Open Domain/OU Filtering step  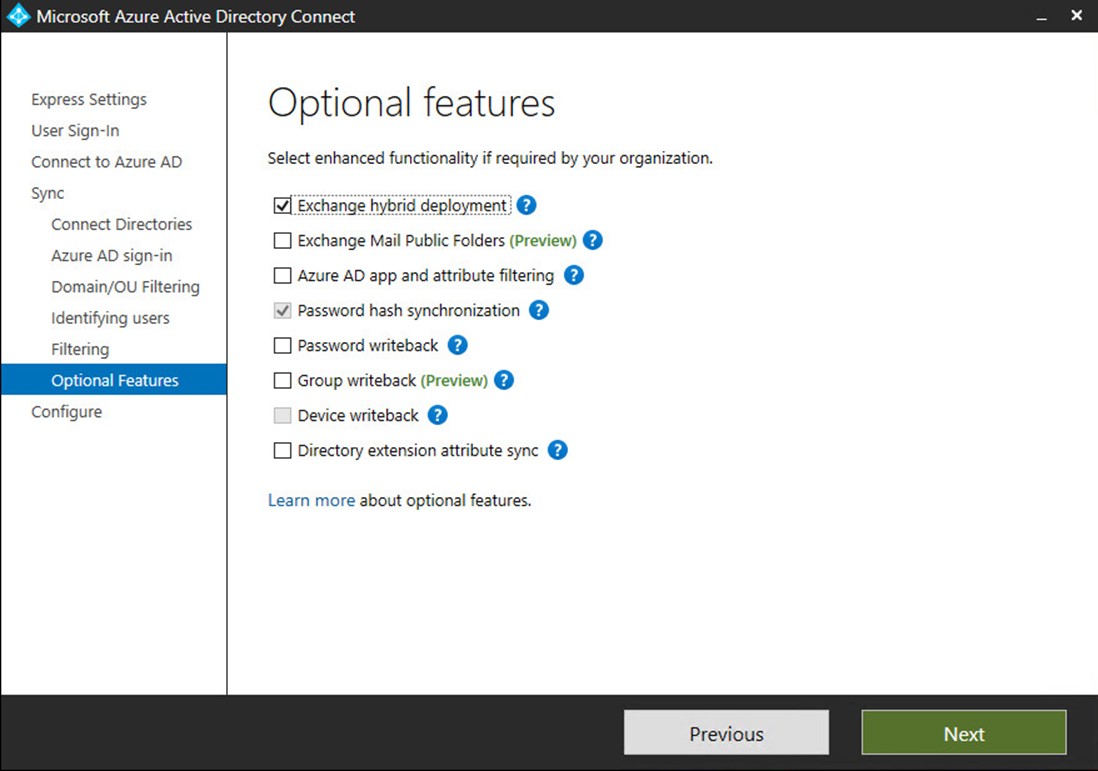(125, 287)
